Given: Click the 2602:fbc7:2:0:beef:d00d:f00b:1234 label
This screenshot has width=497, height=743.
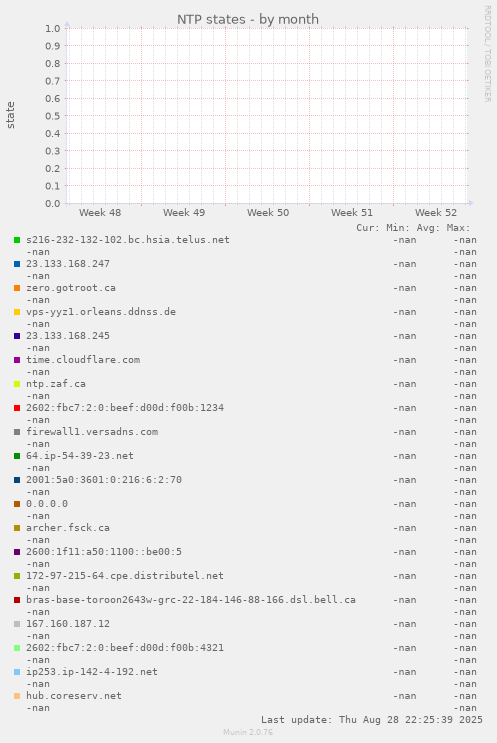Looking at the screenshot, I should (x=125, y=408).
